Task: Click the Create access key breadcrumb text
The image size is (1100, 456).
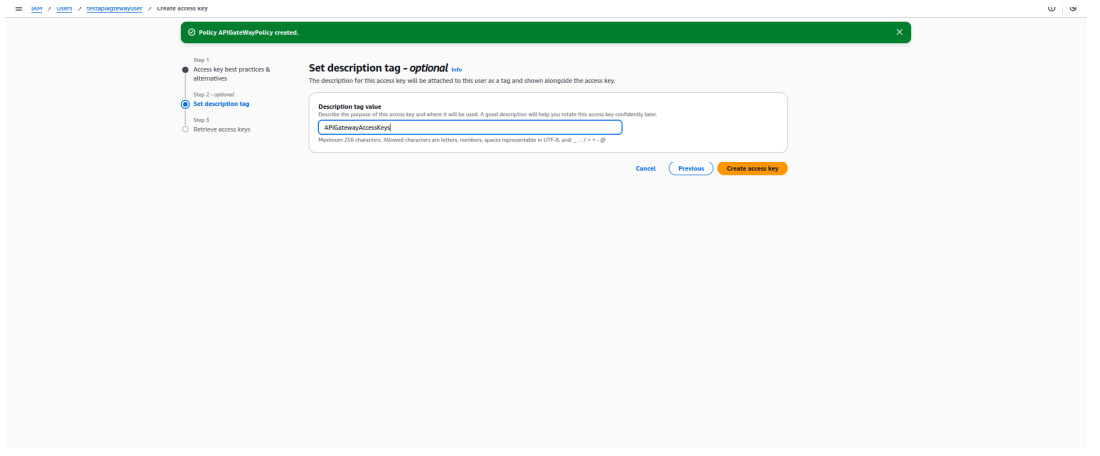Action: coord(182,7)
